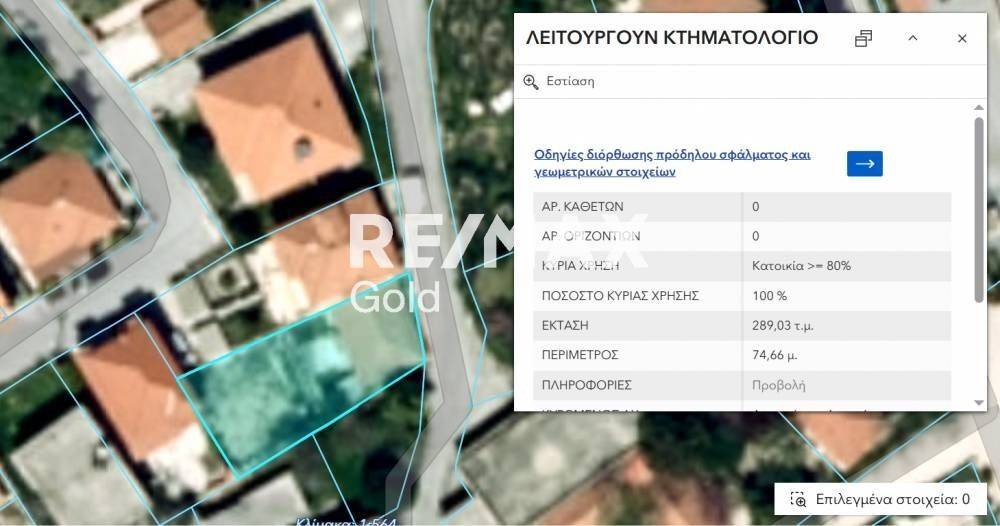Viewport: 1000px width, 526px height.
Task: Click the ΠΟΣΟΣΤΟ ΚΥΡΙΑΣ ΧΡΗΣΗΣ 100 % value
Action: [769, 296]
